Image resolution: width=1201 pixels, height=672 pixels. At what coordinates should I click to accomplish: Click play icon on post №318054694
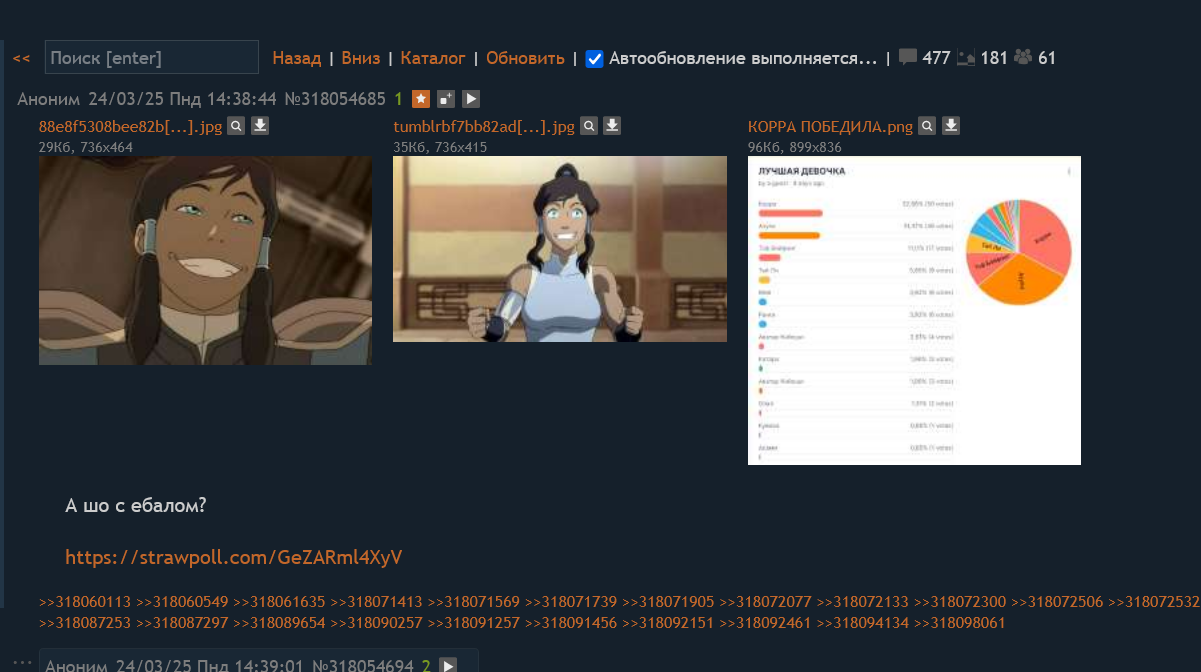click(x=448, y=665)
